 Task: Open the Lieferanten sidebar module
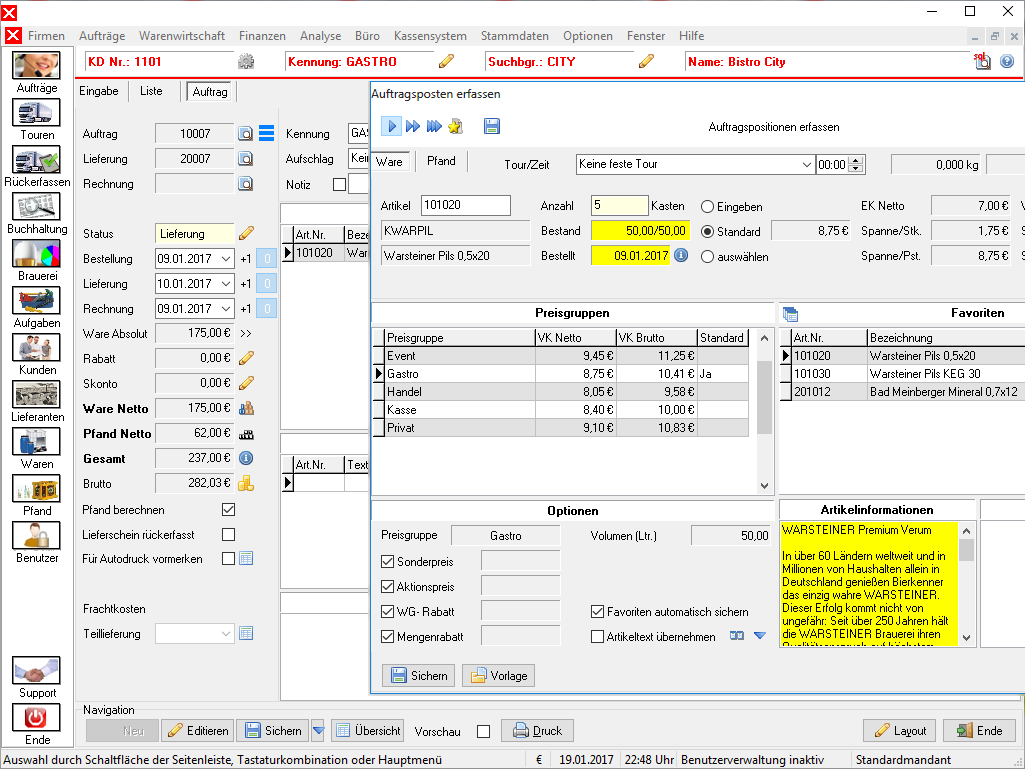pos(37,395)
